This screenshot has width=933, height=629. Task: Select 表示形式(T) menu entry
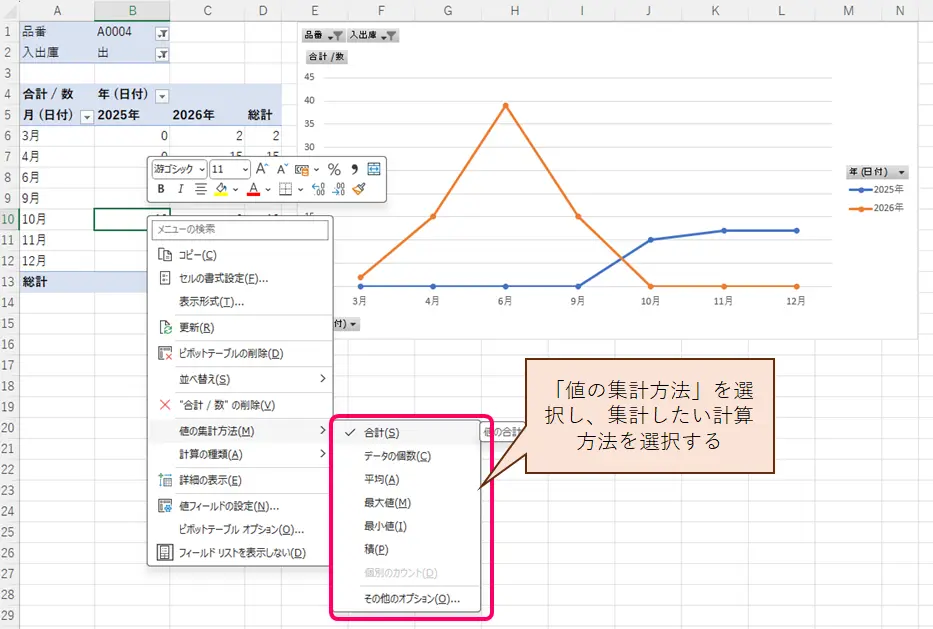pos(240,302)
